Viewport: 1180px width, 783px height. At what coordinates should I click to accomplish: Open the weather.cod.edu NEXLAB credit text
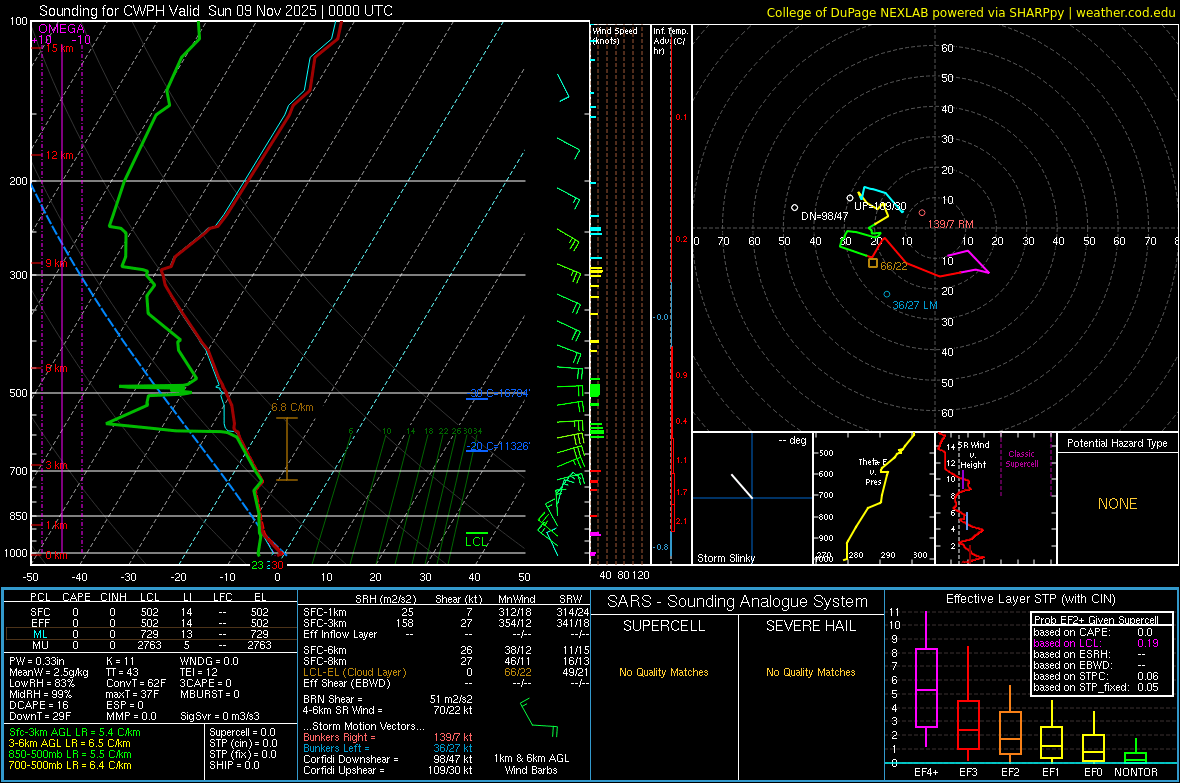click(970, 12)
